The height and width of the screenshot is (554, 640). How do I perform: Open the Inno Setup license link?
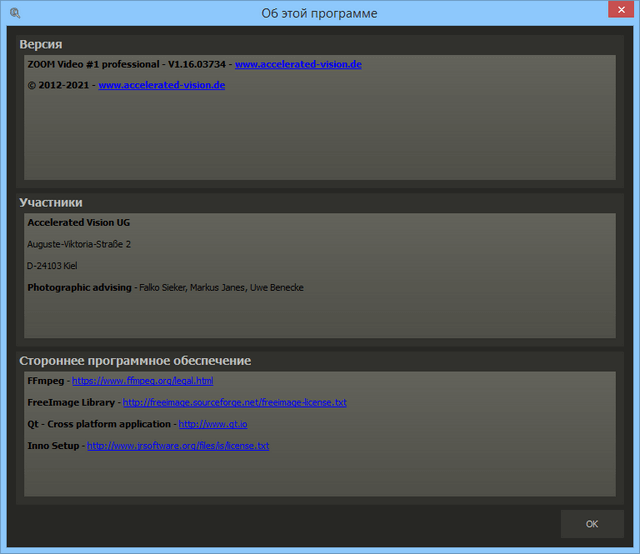[178, 446]
